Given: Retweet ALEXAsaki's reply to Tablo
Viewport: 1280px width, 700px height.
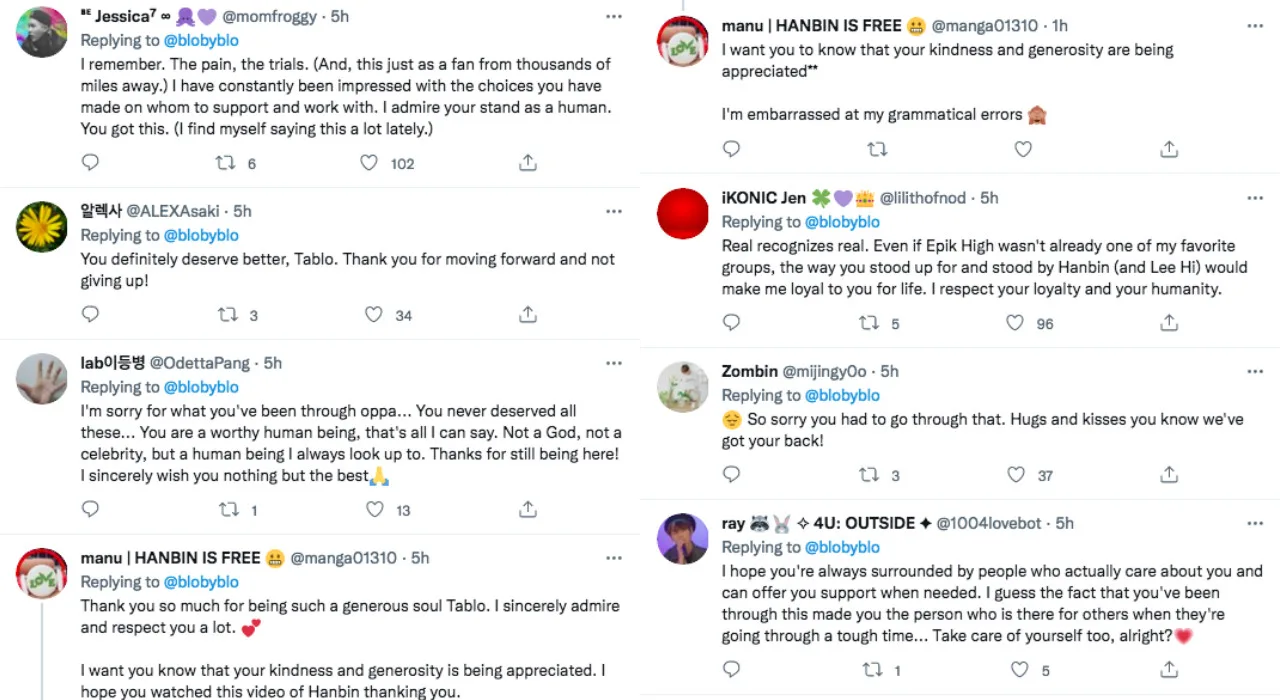Looking at the screenshot, I should pos(228,314).
